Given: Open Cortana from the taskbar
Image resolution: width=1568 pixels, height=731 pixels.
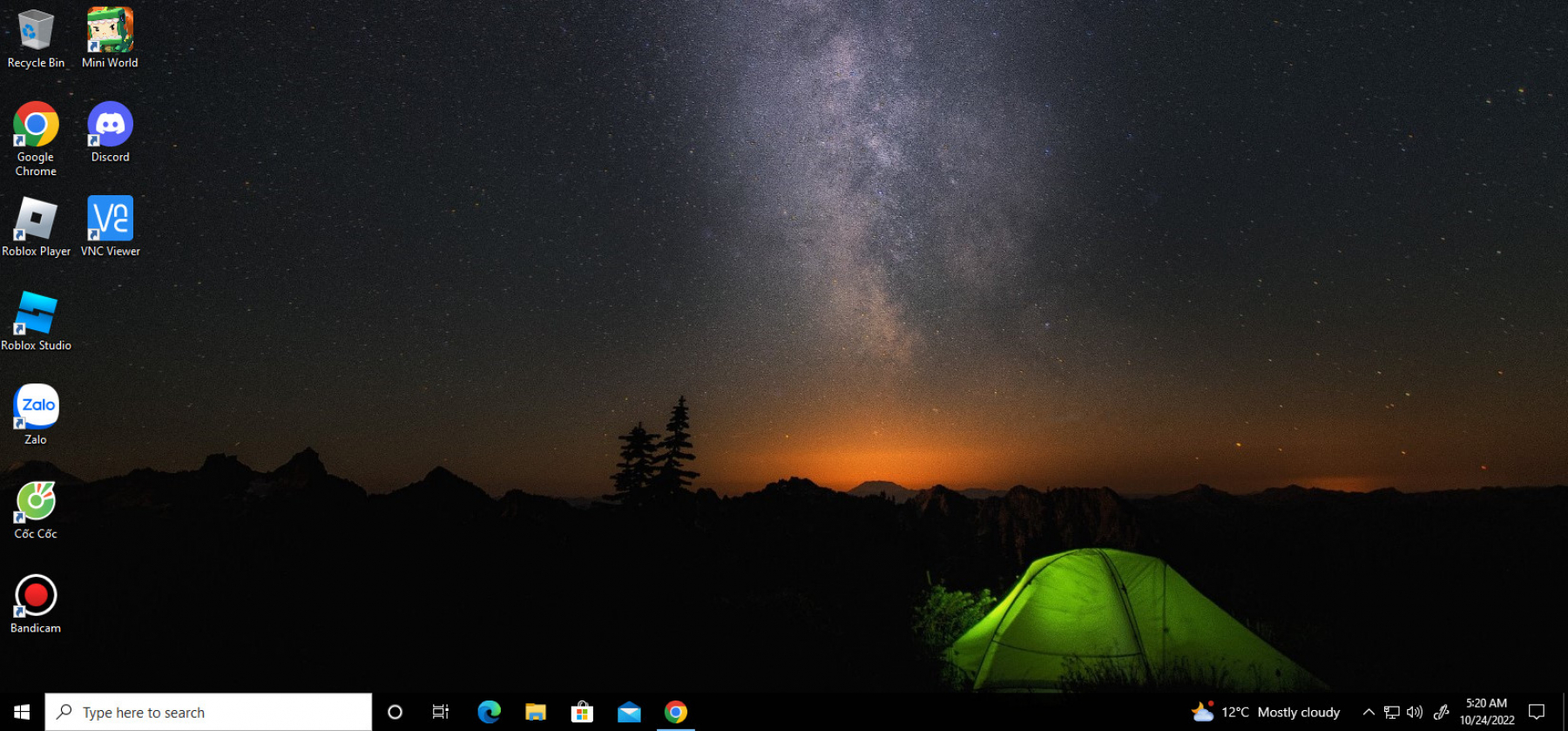Looking at the screenshot, I should click(395, 712).
